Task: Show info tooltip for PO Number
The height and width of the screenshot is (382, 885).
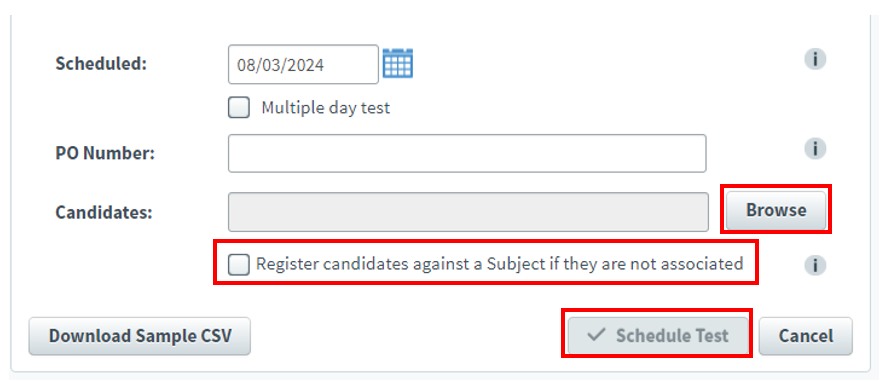Action: [815, 148]
